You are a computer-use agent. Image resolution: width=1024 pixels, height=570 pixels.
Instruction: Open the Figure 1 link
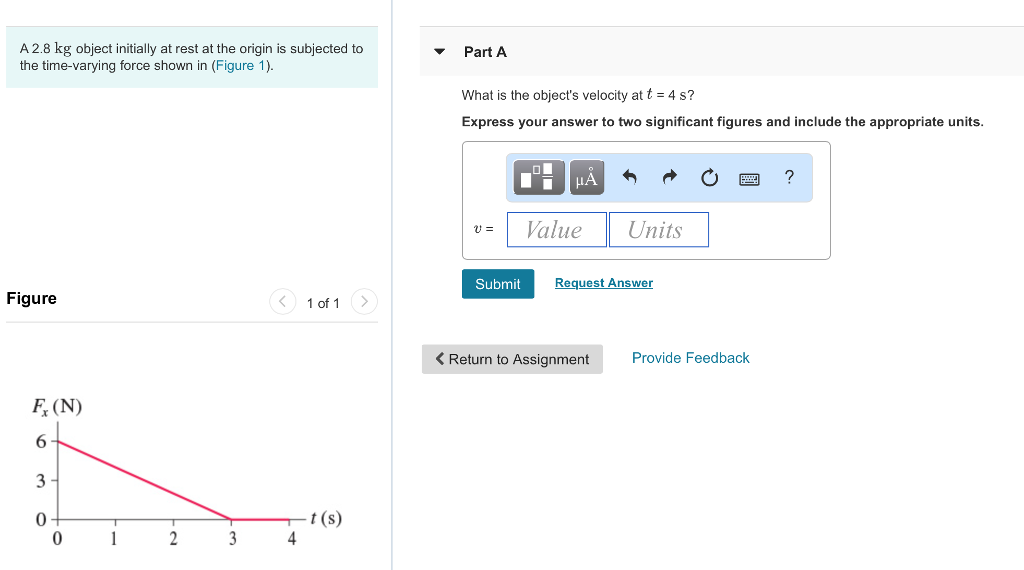pyautogui.click(x=241, y=66)
